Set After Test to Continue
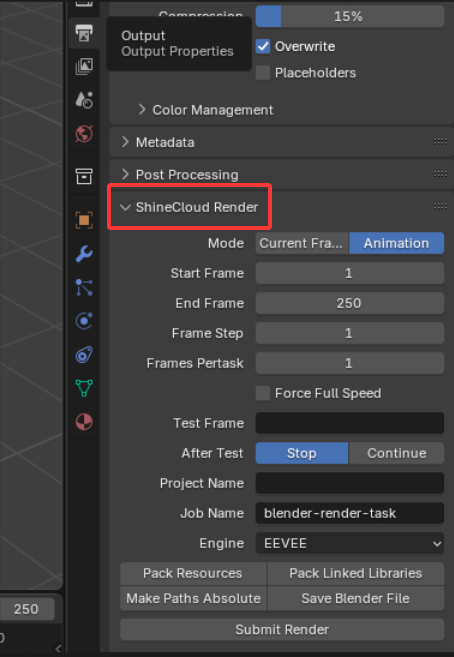This screenshot has width=454, height=657. point(396,453)
